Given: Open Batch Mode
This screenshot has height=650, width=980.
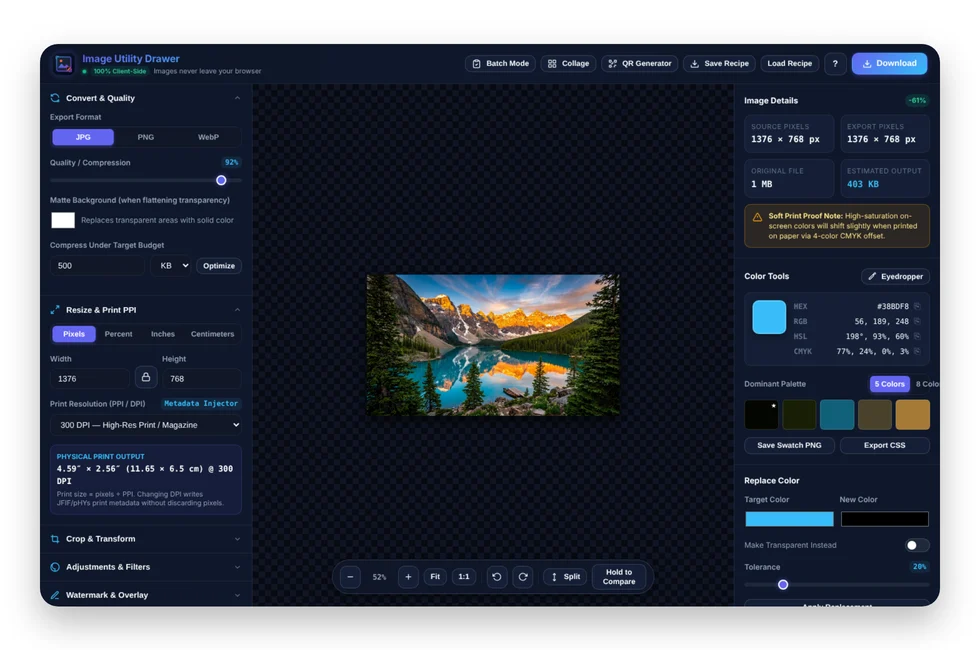Looking at the screenshot, I should (501, 64).
